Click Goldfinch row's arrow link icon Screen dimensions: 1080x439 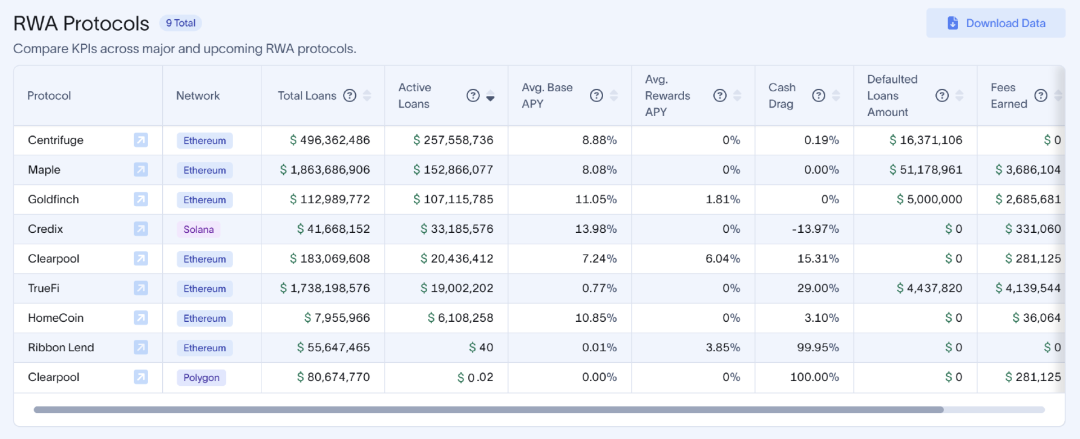pyautogui.click(x=141, y=200)
